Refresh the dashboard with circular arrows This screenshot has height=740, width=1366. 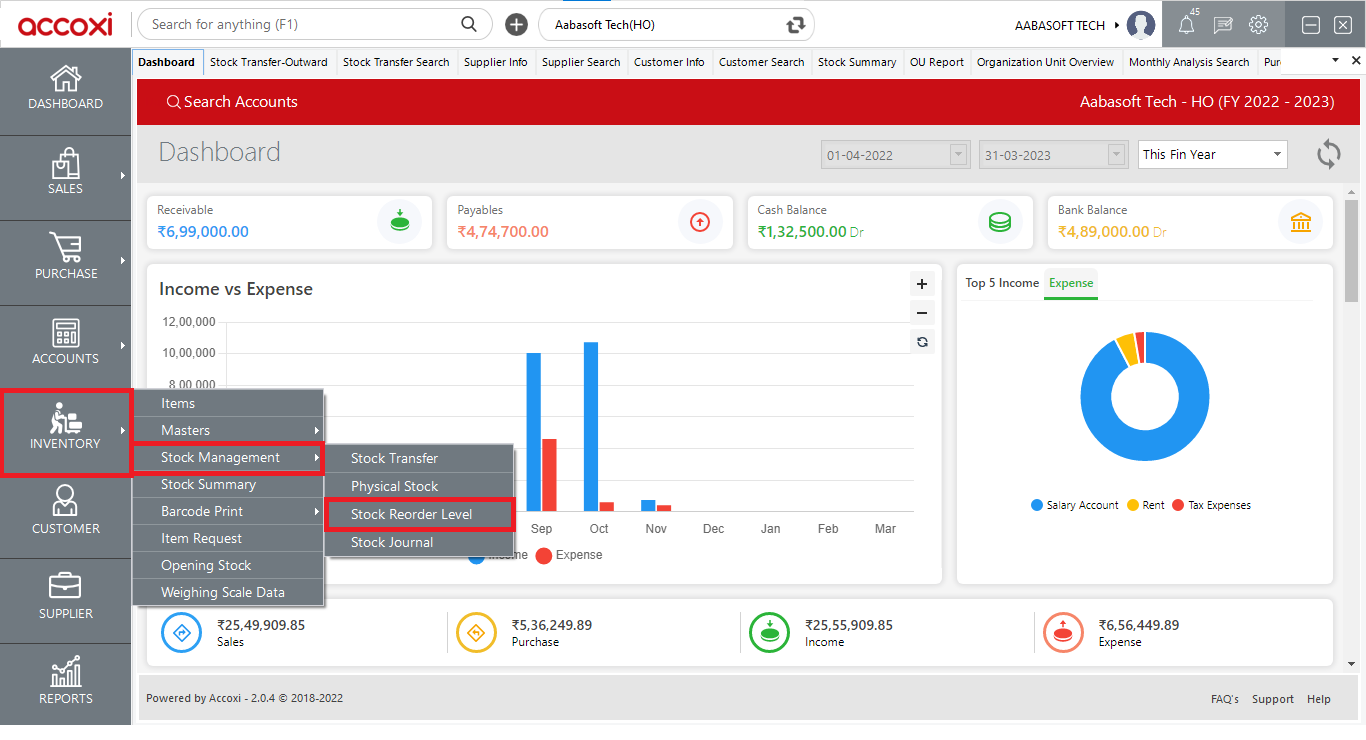coord(1328,154)
